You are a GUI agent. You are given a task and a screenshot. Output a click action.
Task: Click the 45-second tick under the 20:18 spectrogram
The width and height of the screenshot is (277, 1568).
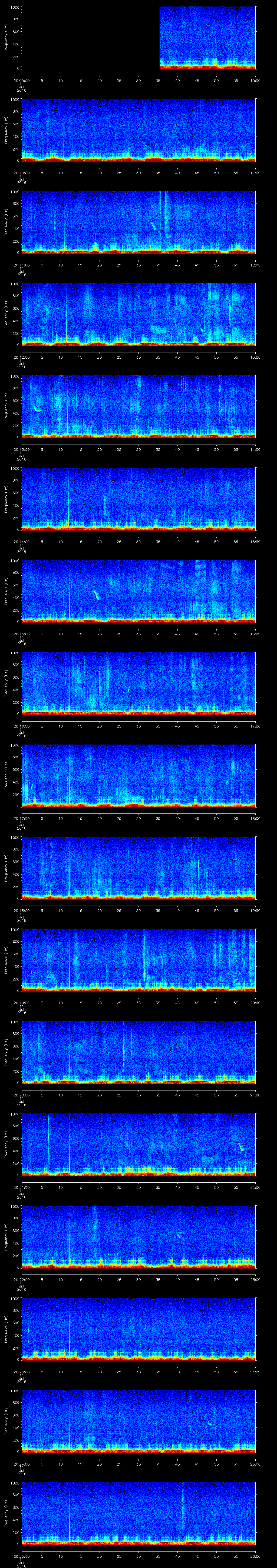pos(197,910)
